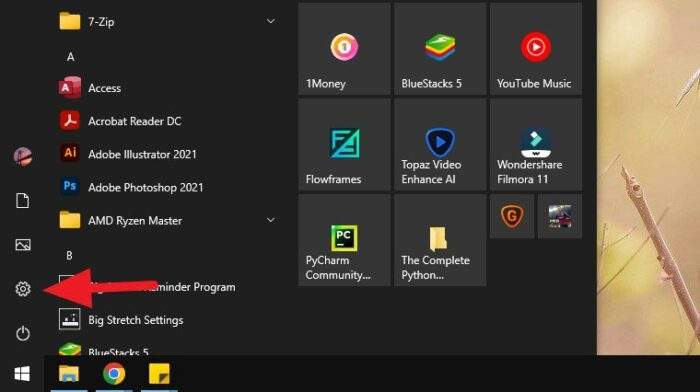The image size is (700, 392).
Task: Launch the Wondershare Filmora 11 tile
Action: pos(536,145)
